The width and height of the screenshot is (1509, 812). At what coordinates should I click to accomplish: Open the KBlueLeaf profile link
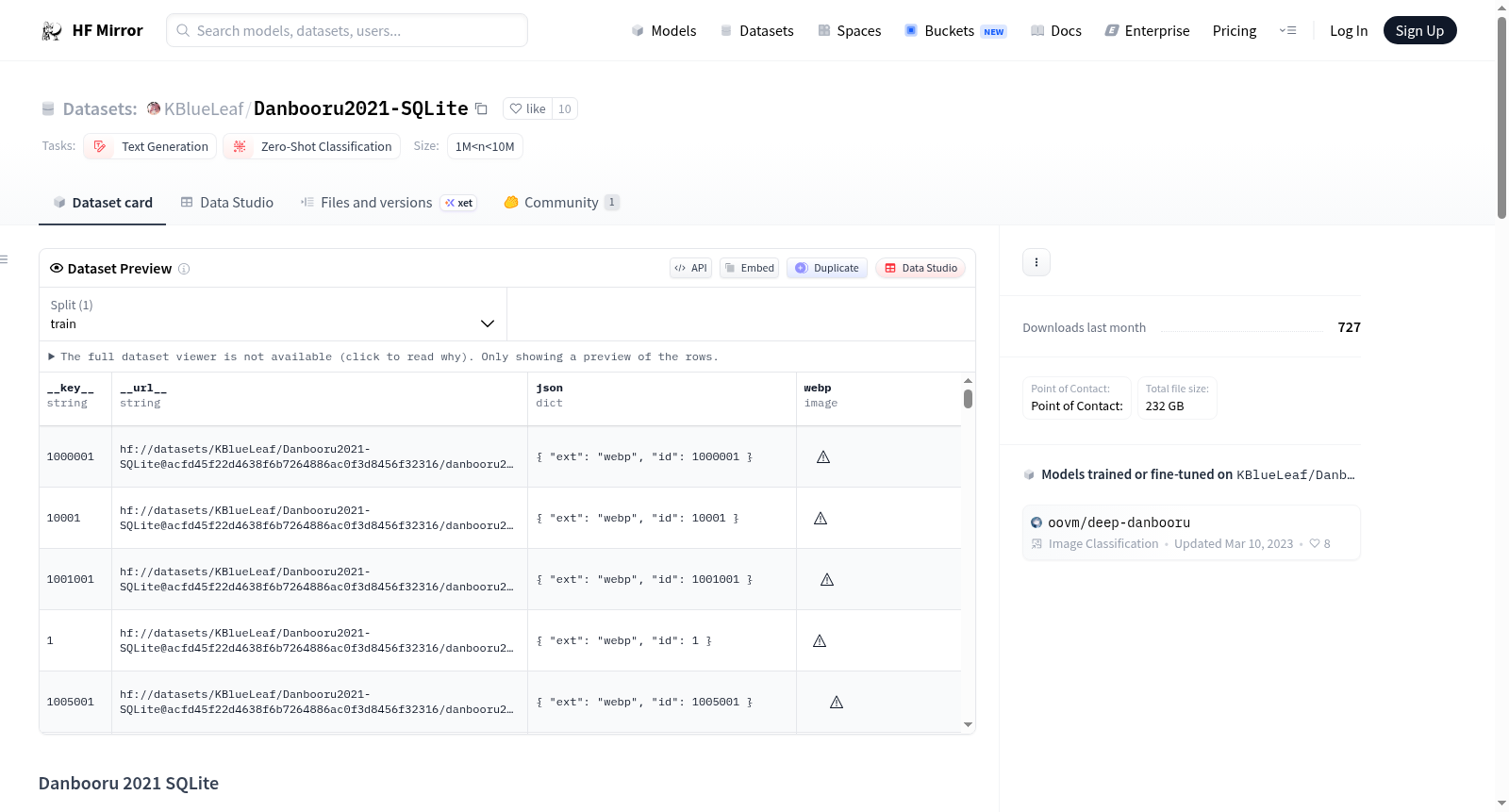[204, 108]
